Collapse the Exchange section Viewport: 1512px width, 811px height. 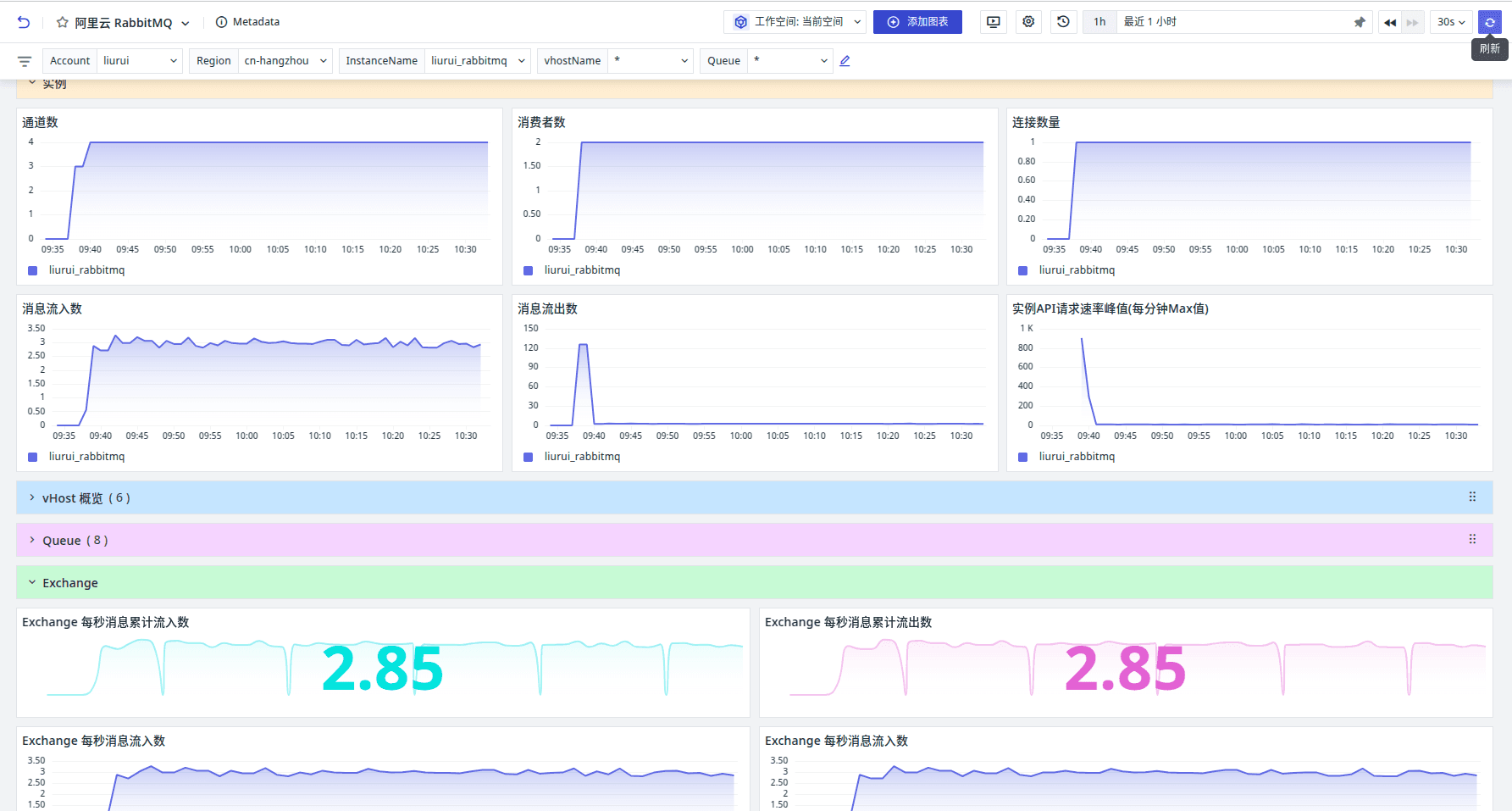tap(32, 582)
